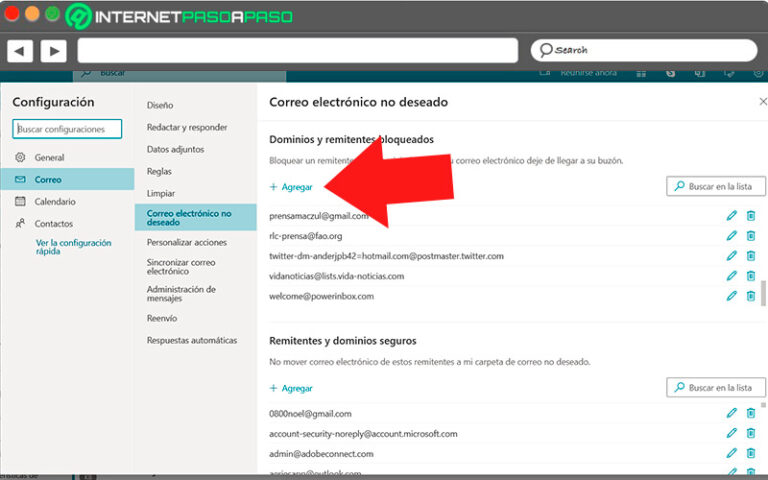768x480 pixels.
Task: Open Respuestas automáticas settings
Action: (192, 340)
